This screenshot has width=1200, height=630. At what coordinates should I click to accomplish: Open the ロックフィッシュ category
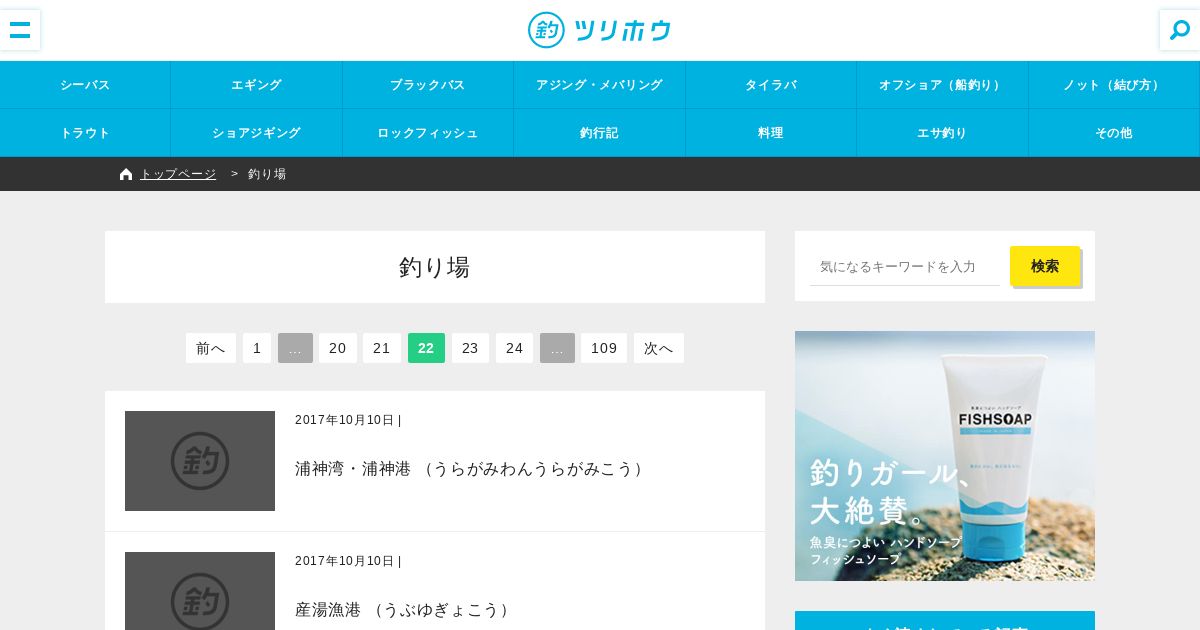click(x=428, y=133)
